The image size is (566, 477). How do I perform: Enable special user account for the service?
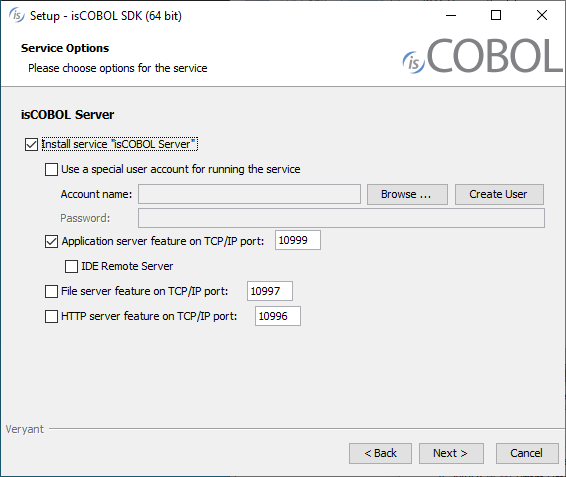tap(51, 169)
